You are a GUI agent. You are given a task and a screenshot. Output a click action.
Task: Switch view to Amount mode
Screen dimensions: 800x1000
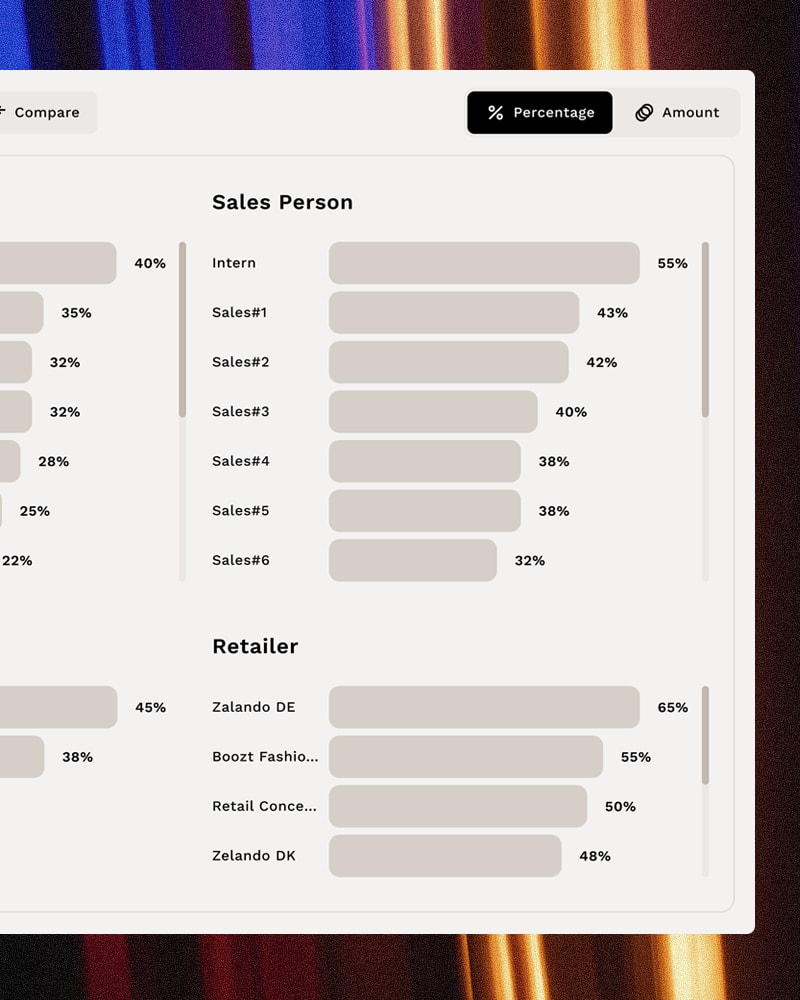pyautogui.click(x=678, y=113)
